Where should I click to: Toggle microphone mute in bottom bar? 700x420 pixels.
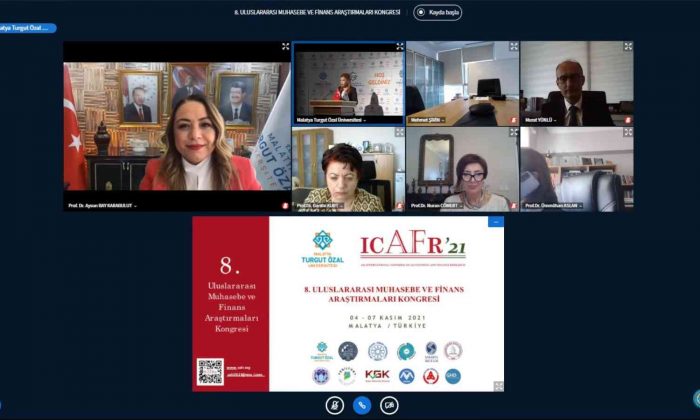click(335, 404)
